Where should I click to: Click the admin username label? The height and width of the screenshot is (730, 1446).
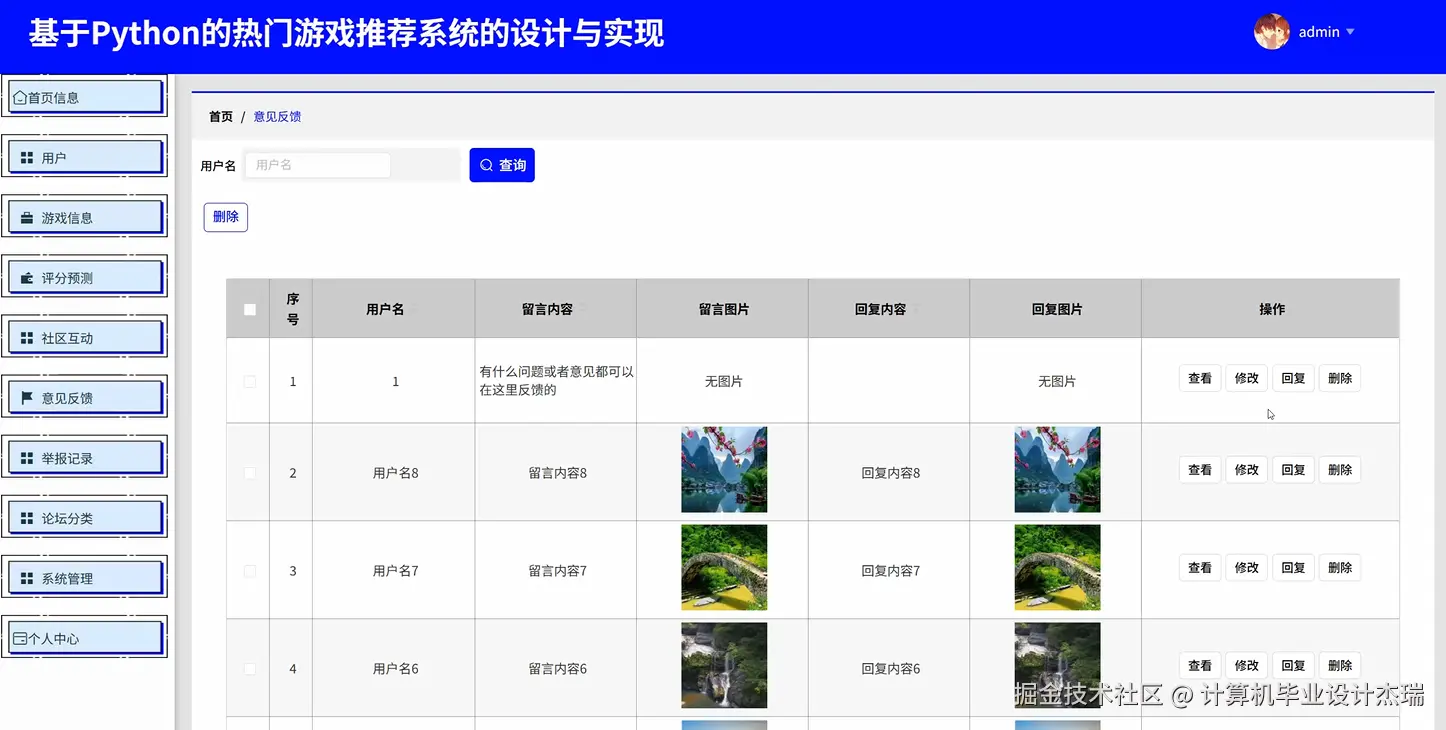(x=1319, y=32)
